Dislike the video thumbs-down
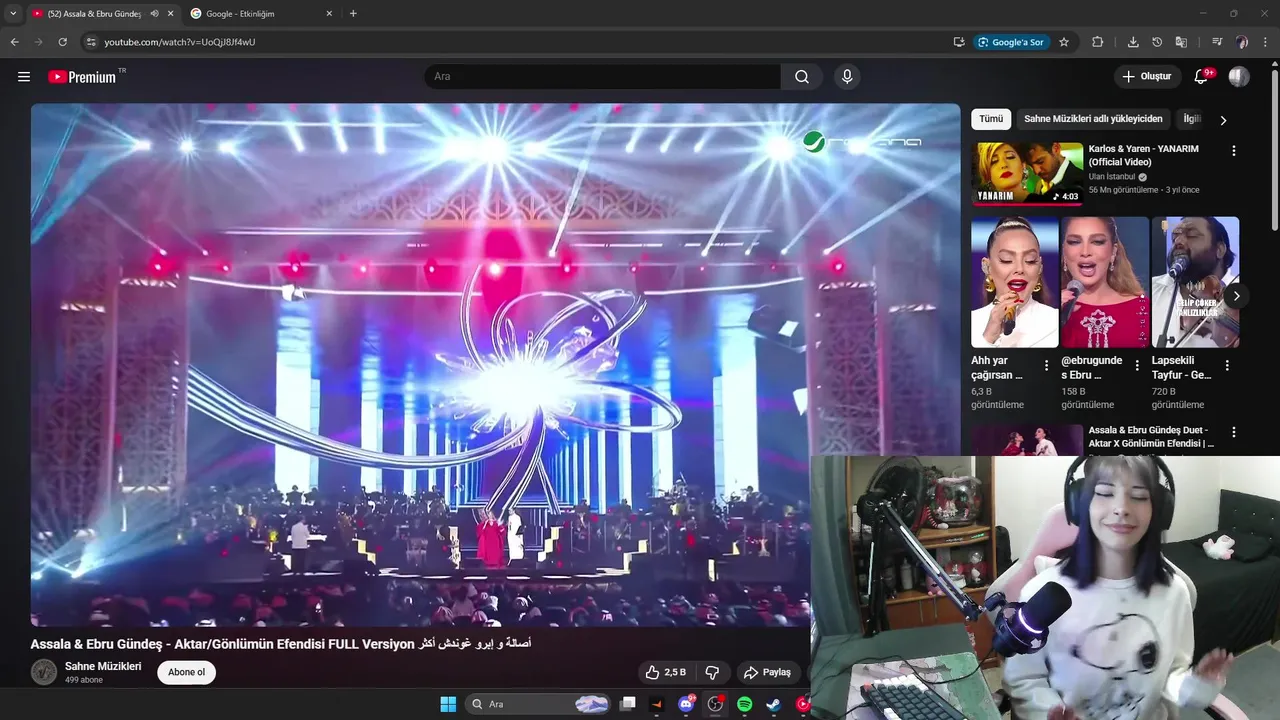Screen dimensions: 1280x720 pos(713,672)
